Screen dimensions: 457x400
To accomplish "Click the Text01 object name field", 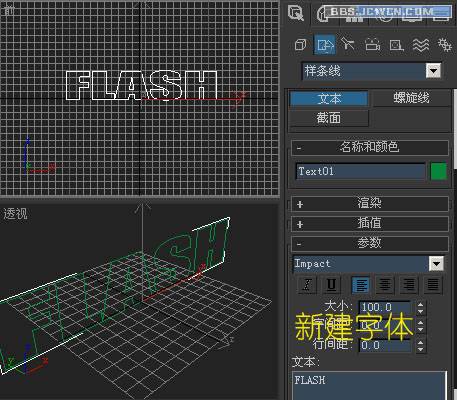I will (360, 171).
